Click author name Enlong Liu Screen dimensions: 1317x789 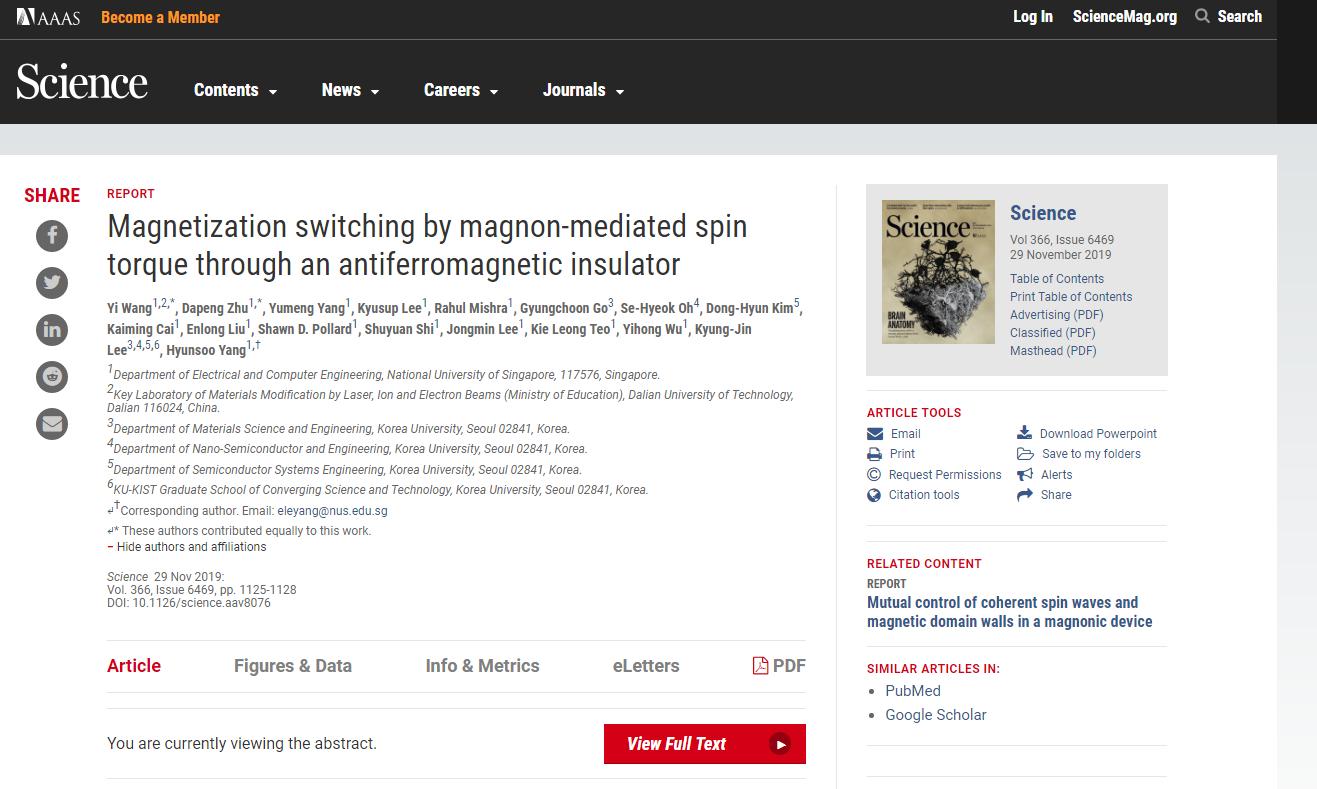(x=215, y=330)
